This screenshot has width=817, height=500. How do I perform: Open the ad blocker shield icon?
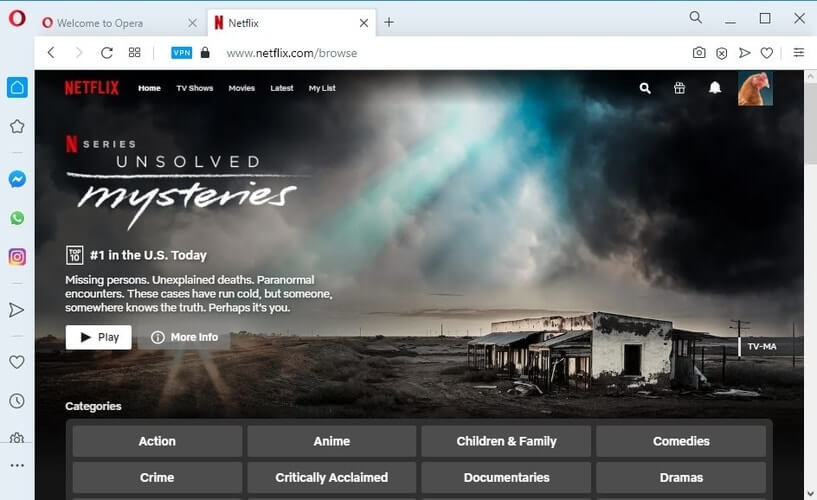pyautogui.click(x=722, y=53)
